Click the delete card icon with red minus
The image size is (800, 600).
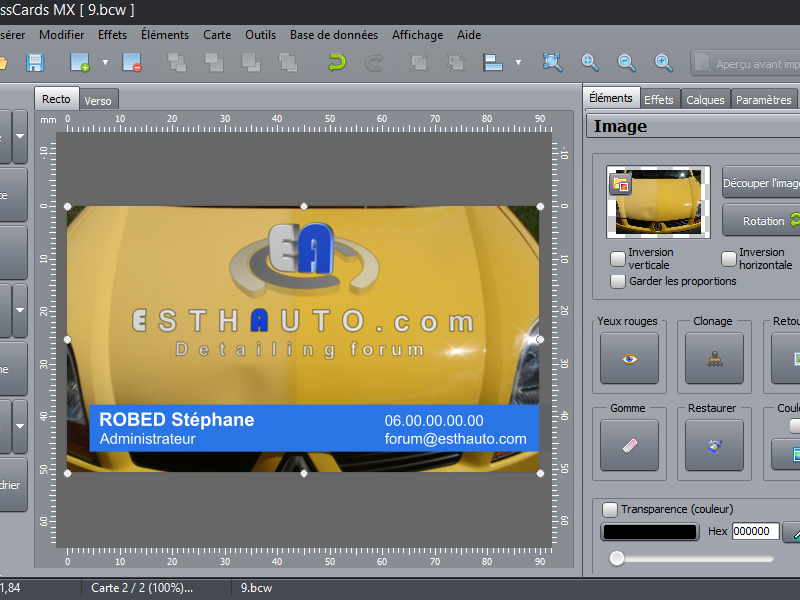(x=132, y=63)
